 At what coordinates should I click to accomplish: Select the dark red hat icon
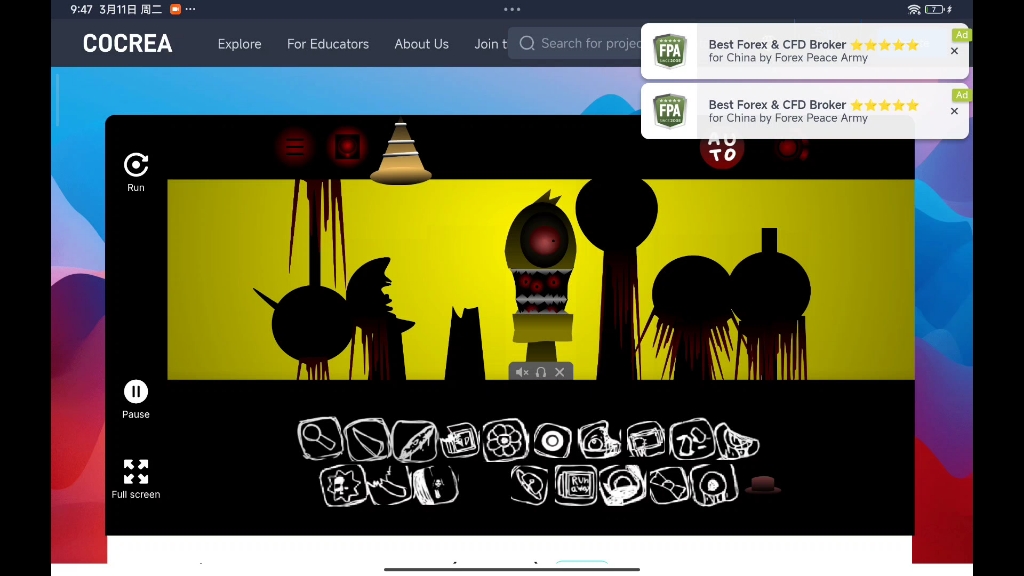(763, 485)
